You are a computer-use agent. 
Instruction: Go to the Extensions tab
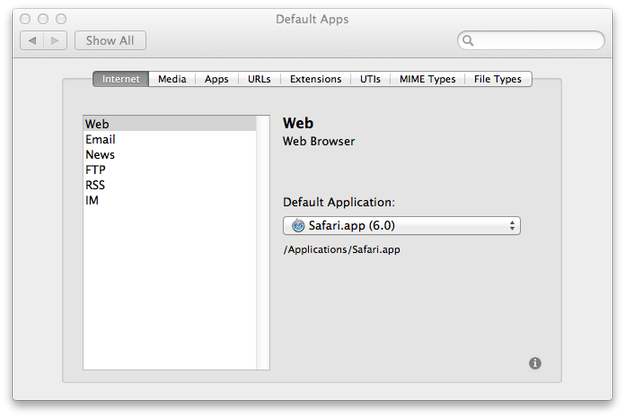tap(316, 79)
